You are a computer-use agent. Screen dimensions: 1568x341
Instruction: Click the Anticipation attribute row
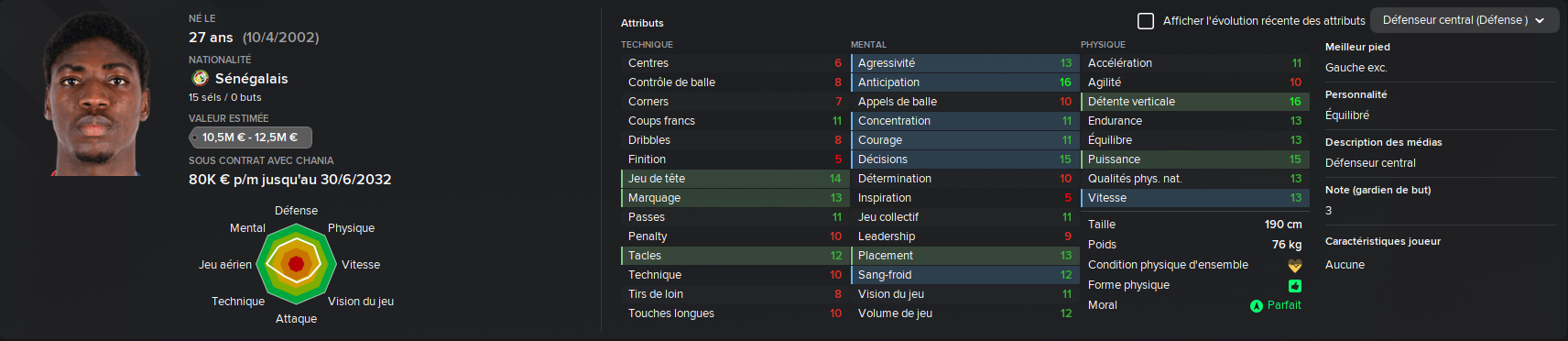click(964, 82)
